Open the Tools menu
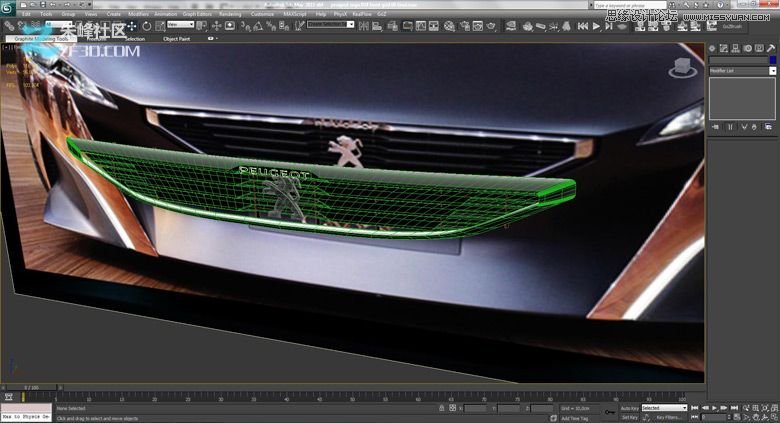The image size is (780, 423). point(46,14)
